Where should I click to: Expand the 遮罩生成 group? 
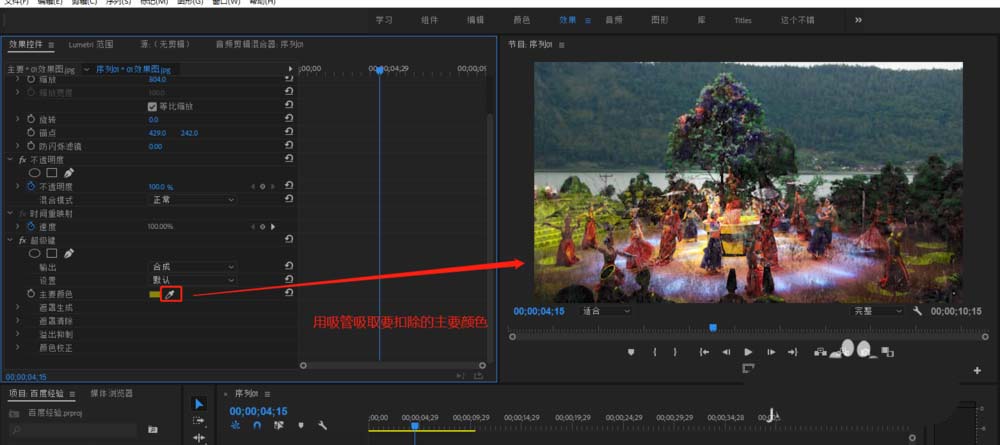[17, 307]
